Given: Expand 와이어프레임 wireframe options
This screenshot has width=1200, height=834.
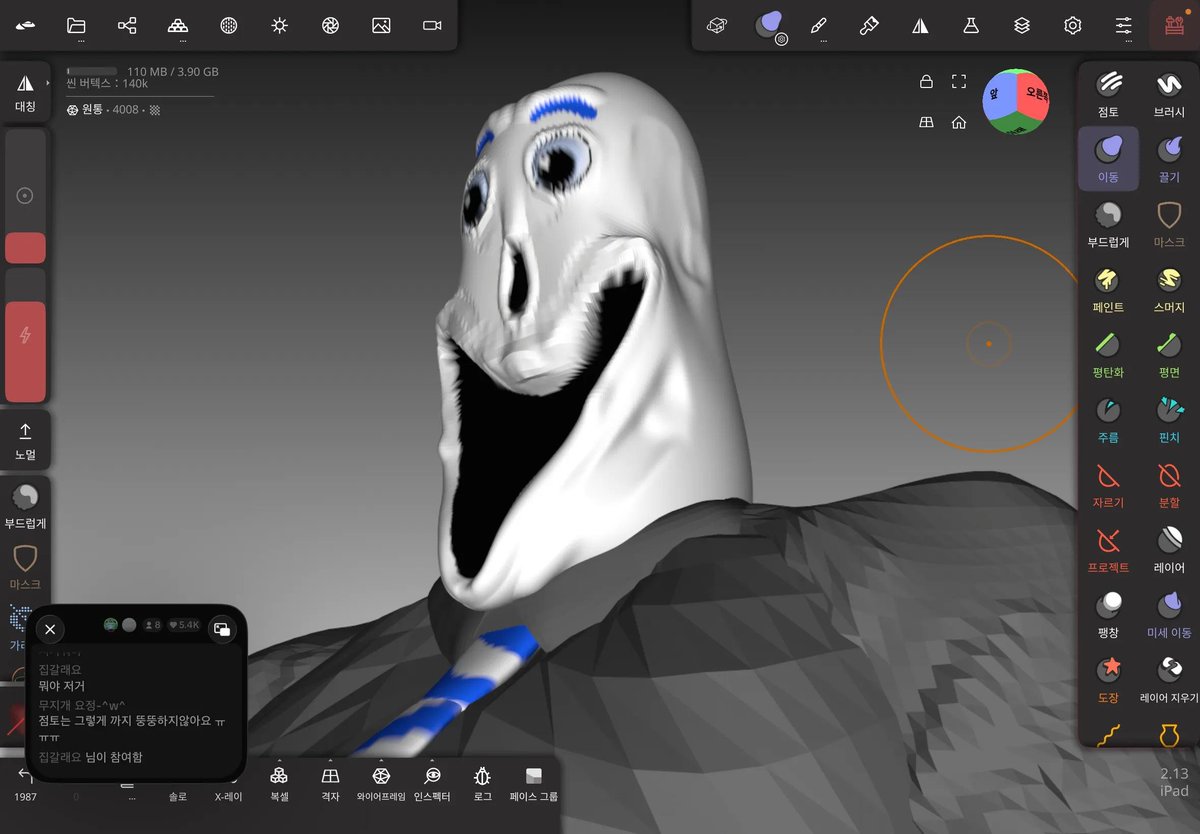Looking at the screenshot, I should (x=381, y=785).
